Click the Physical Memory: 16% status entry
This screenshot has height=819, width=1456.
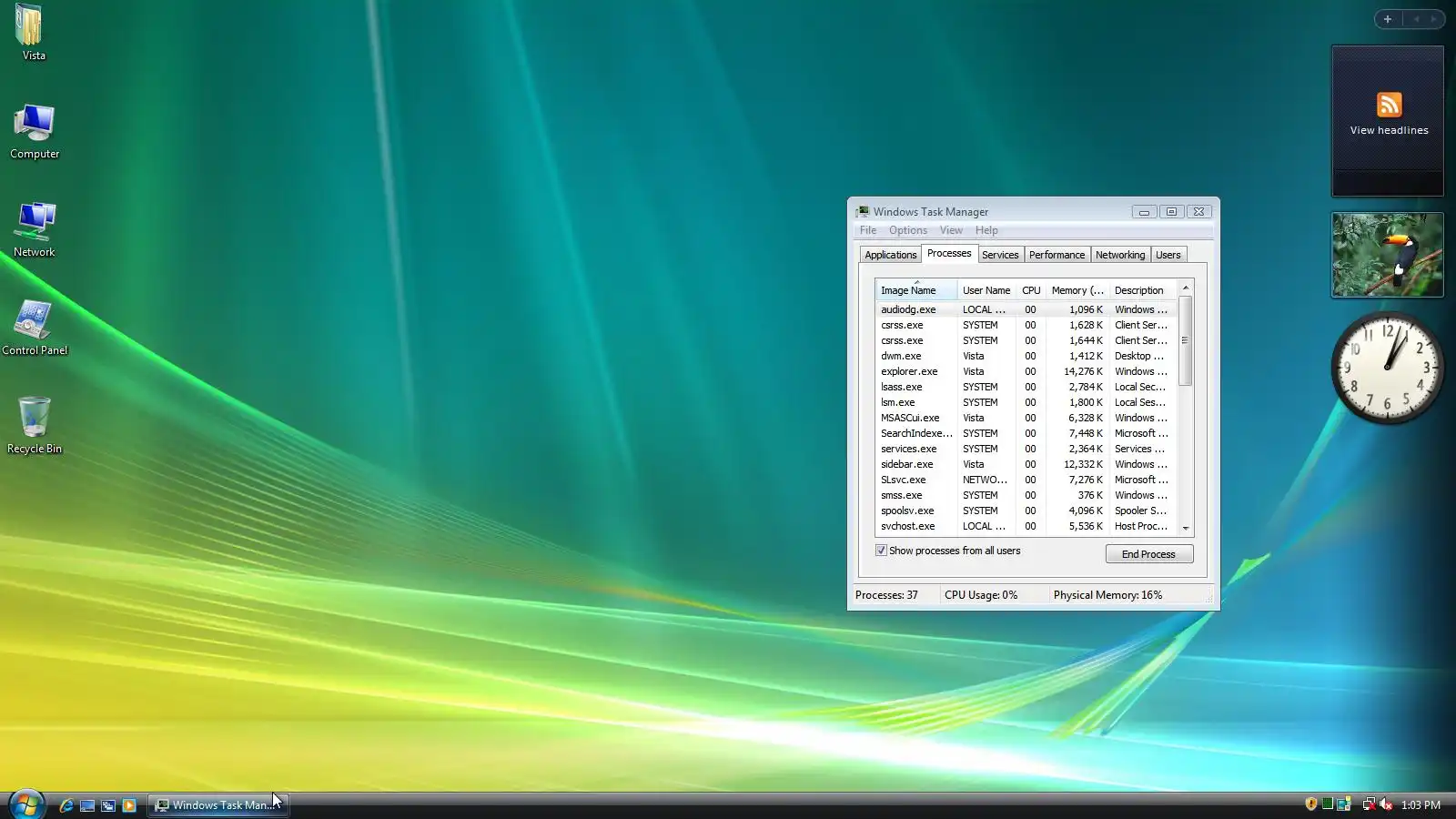point(1107,595)
